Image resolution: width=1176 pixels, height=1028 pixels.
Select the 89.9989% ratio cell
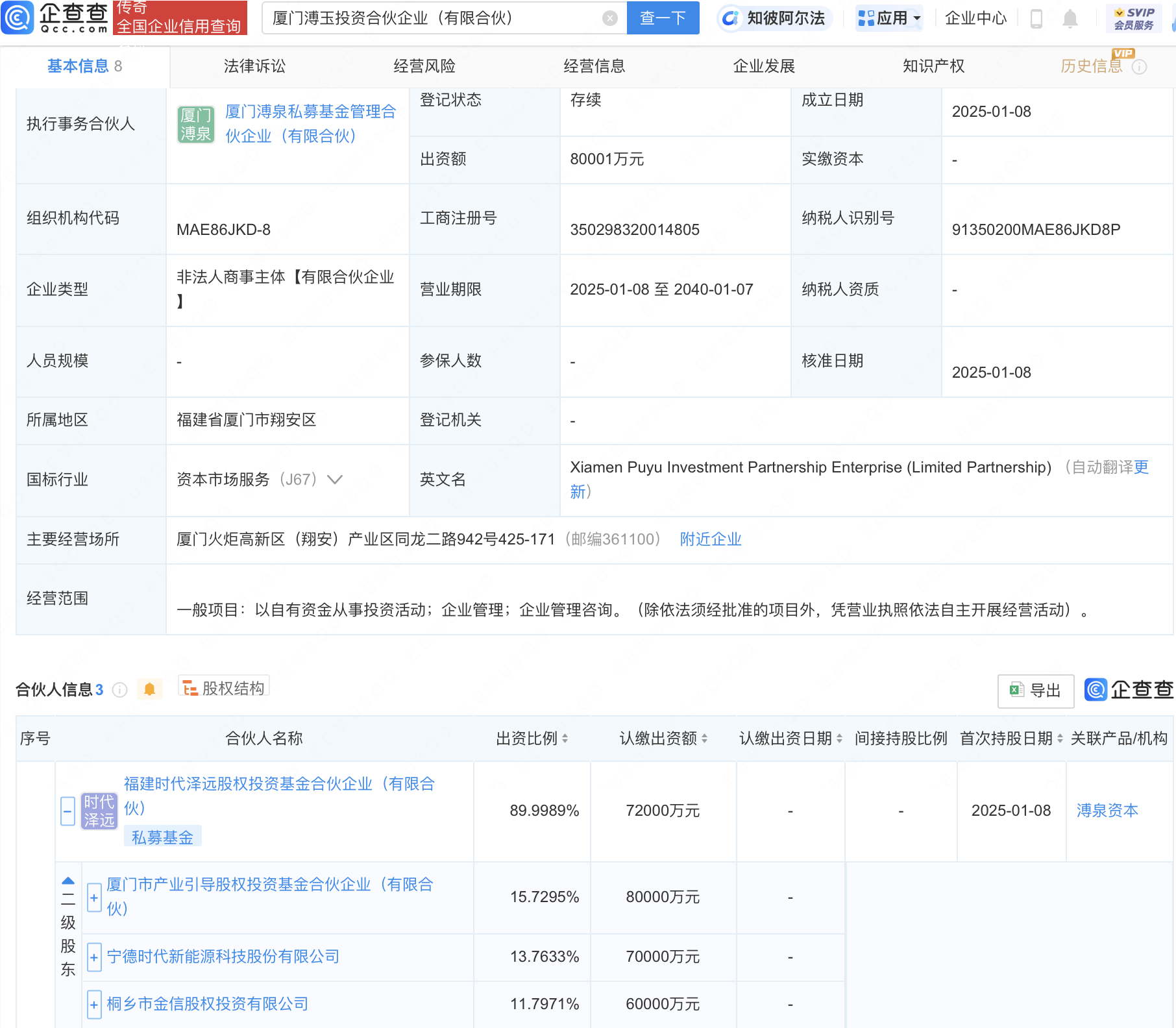pyautogui.click(x=545, y=811)
